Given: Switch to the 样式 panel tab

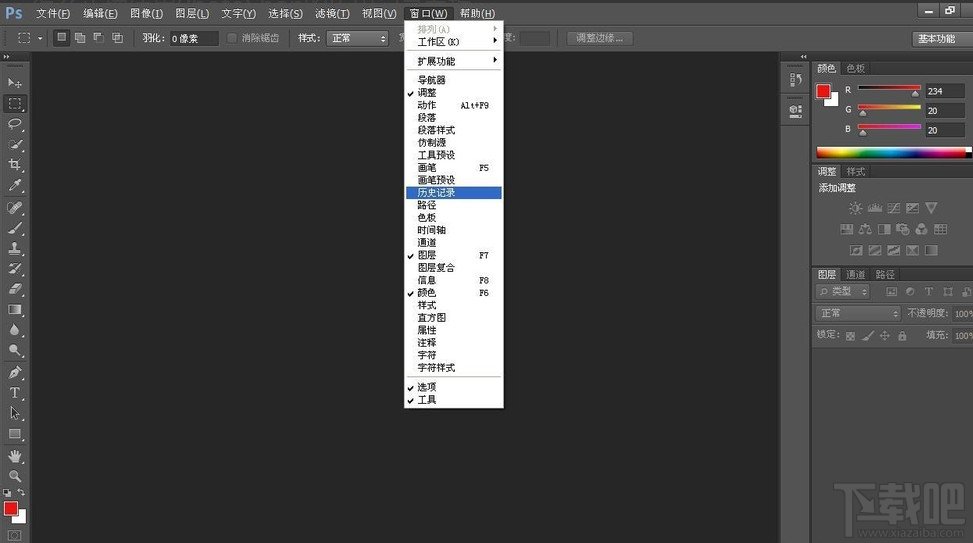Looking at the screenshot, I should [x=856, y=171].
